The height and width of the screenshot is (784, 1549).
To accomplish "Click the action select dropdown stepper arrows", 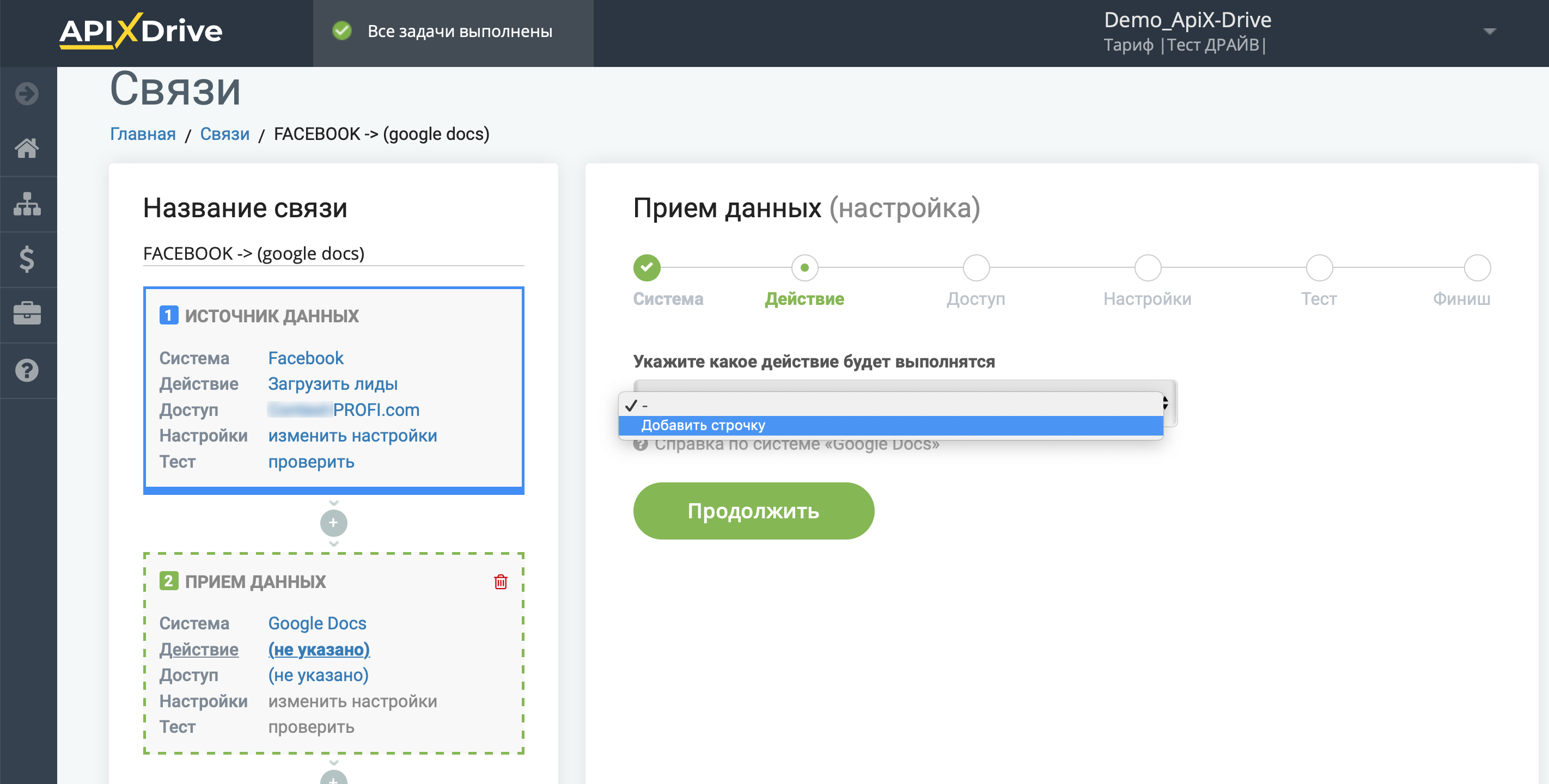I will coord(1165,403).
